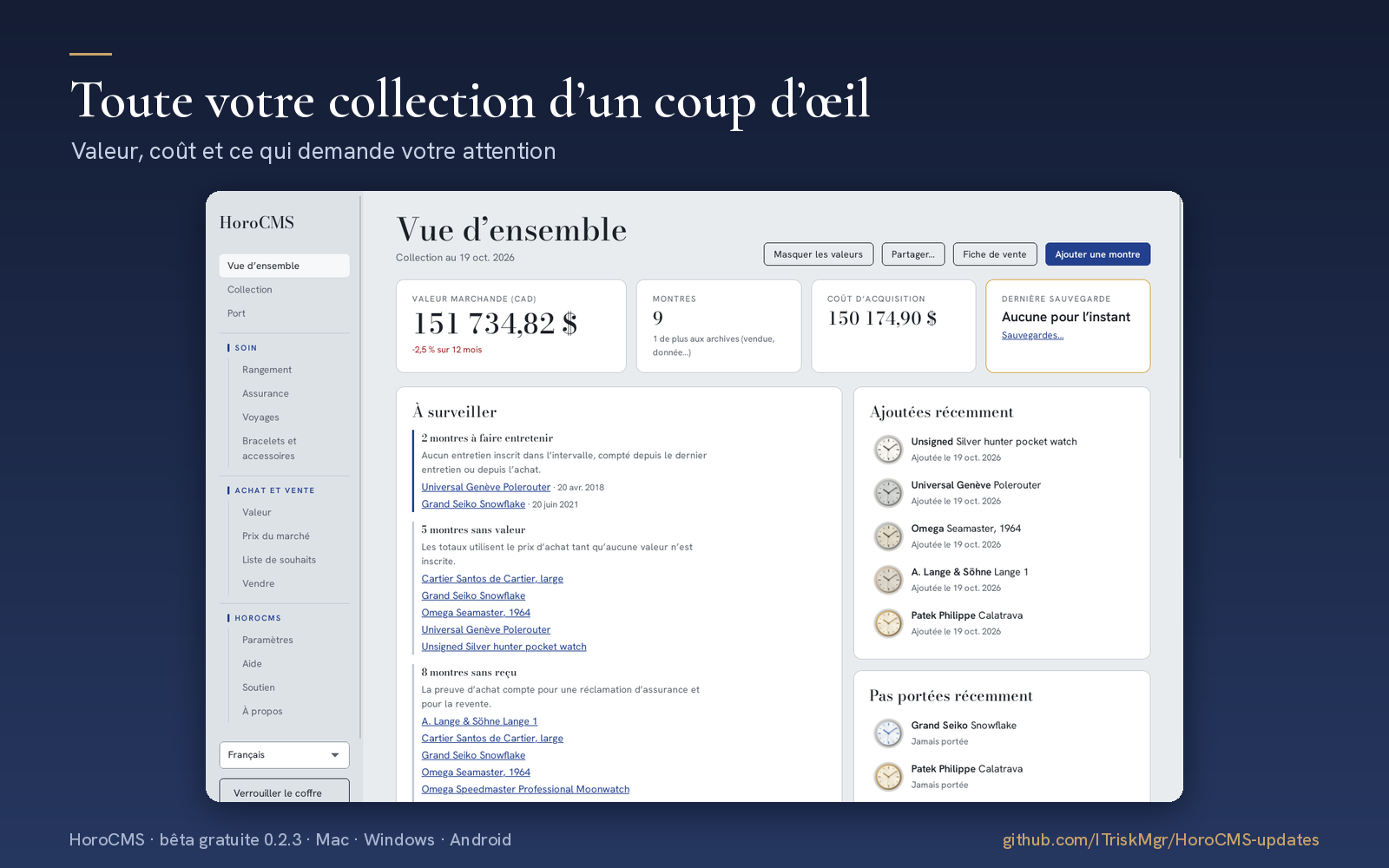Click Verrouiller le coffre button
This screenshot has height=868, width=1389.
(x=284, y=792)
